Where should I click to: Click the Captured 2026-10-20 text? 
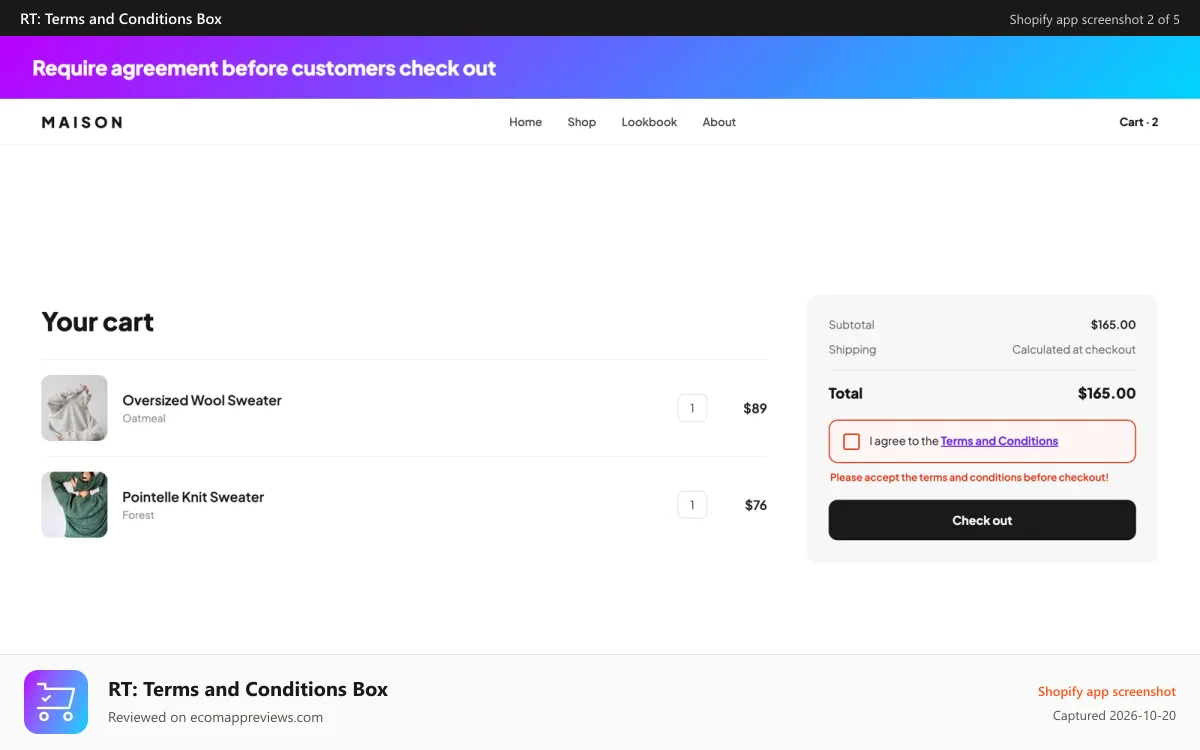[1114, 716]
